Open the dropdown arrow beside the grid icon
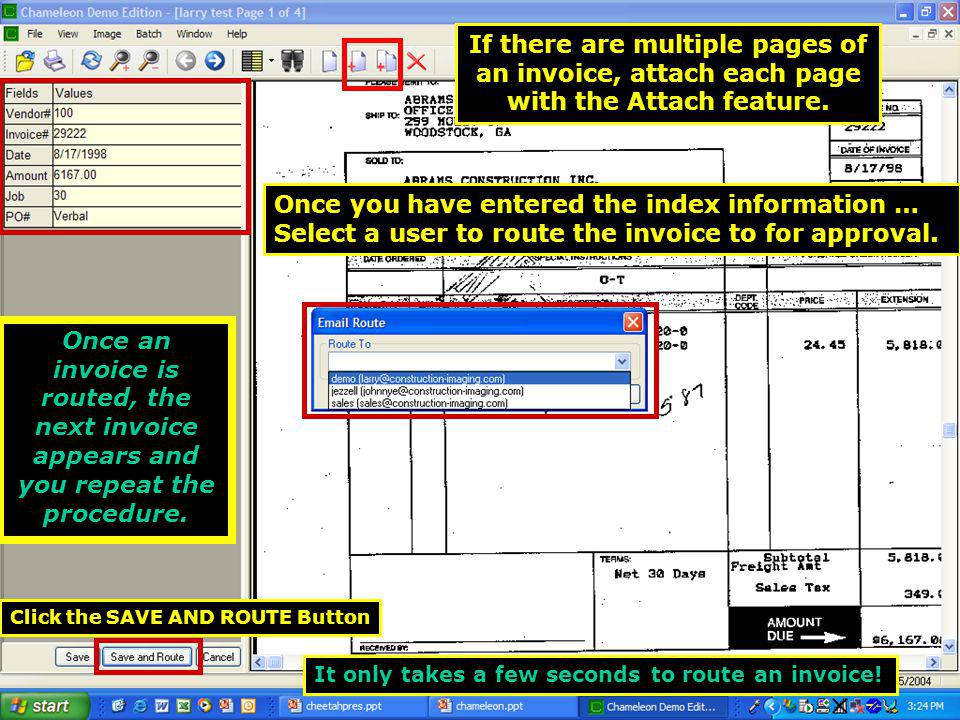960x720 pixels. (271, 61)
